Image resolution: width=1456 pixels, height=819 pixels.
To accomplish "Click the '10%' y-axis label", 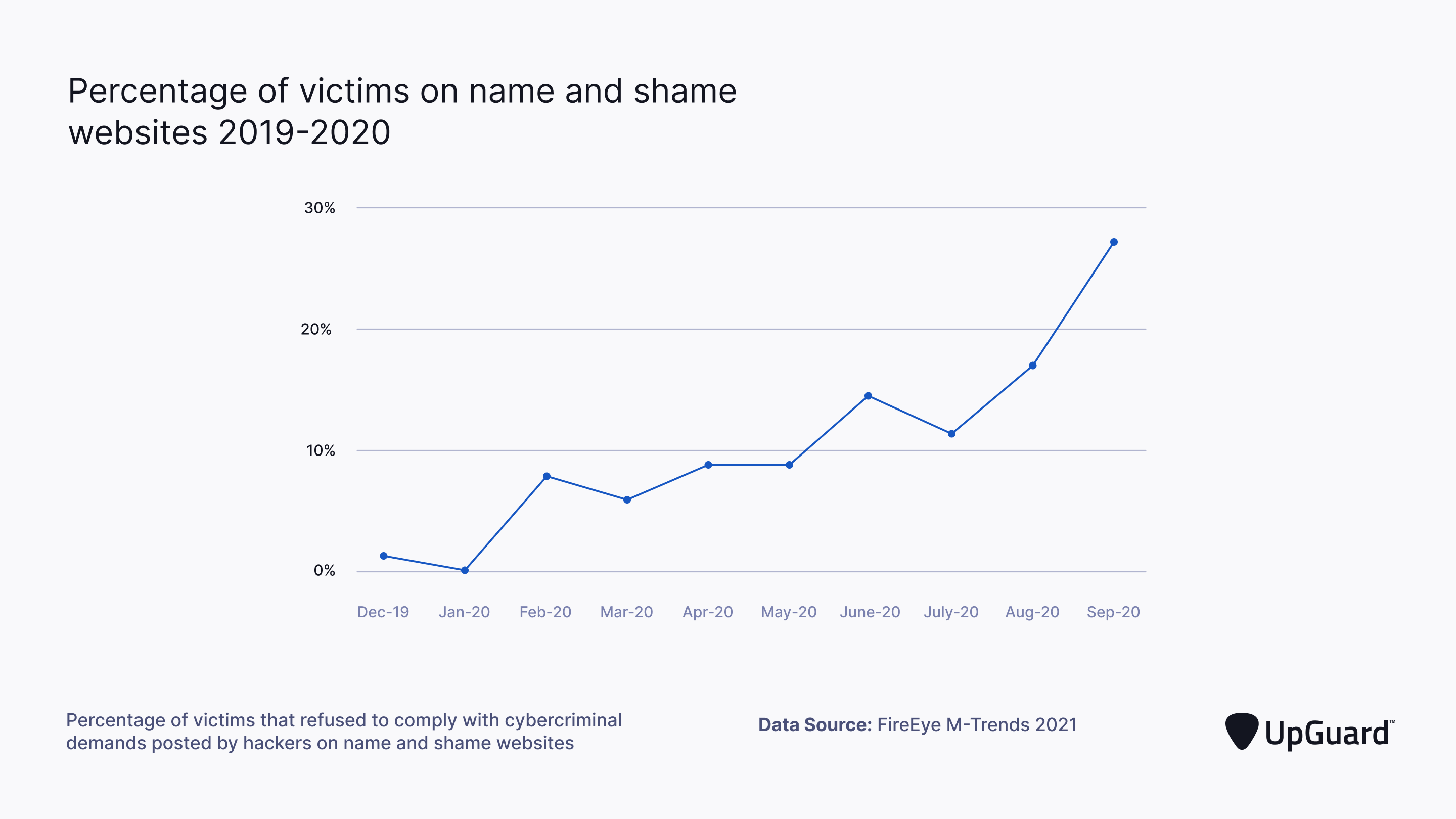I will (321, 450).
